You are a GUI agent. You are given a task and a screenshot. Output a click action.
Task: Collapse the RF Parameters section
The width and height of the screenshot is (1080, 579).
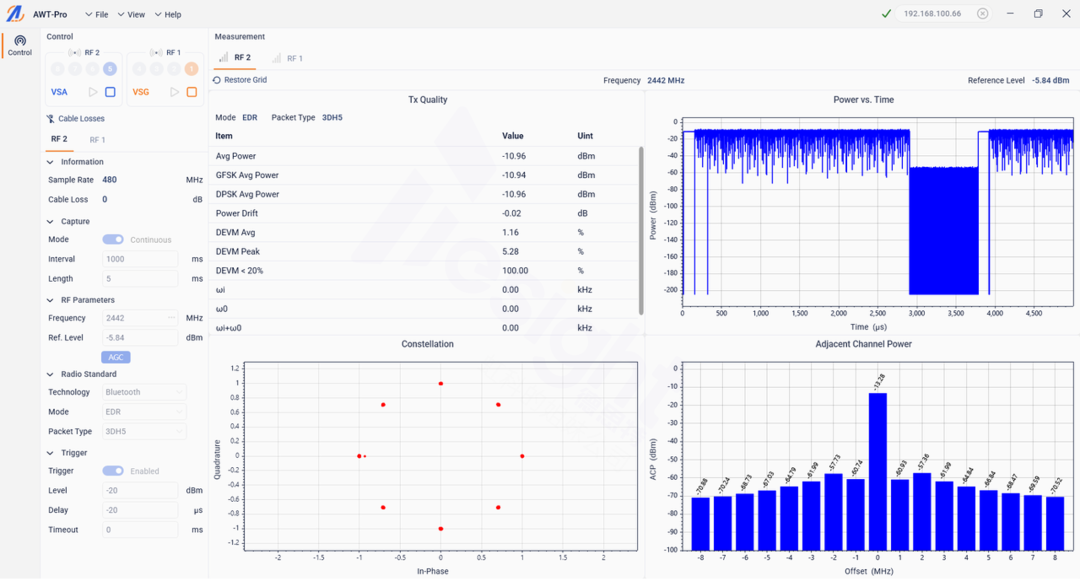coord(51,300)
